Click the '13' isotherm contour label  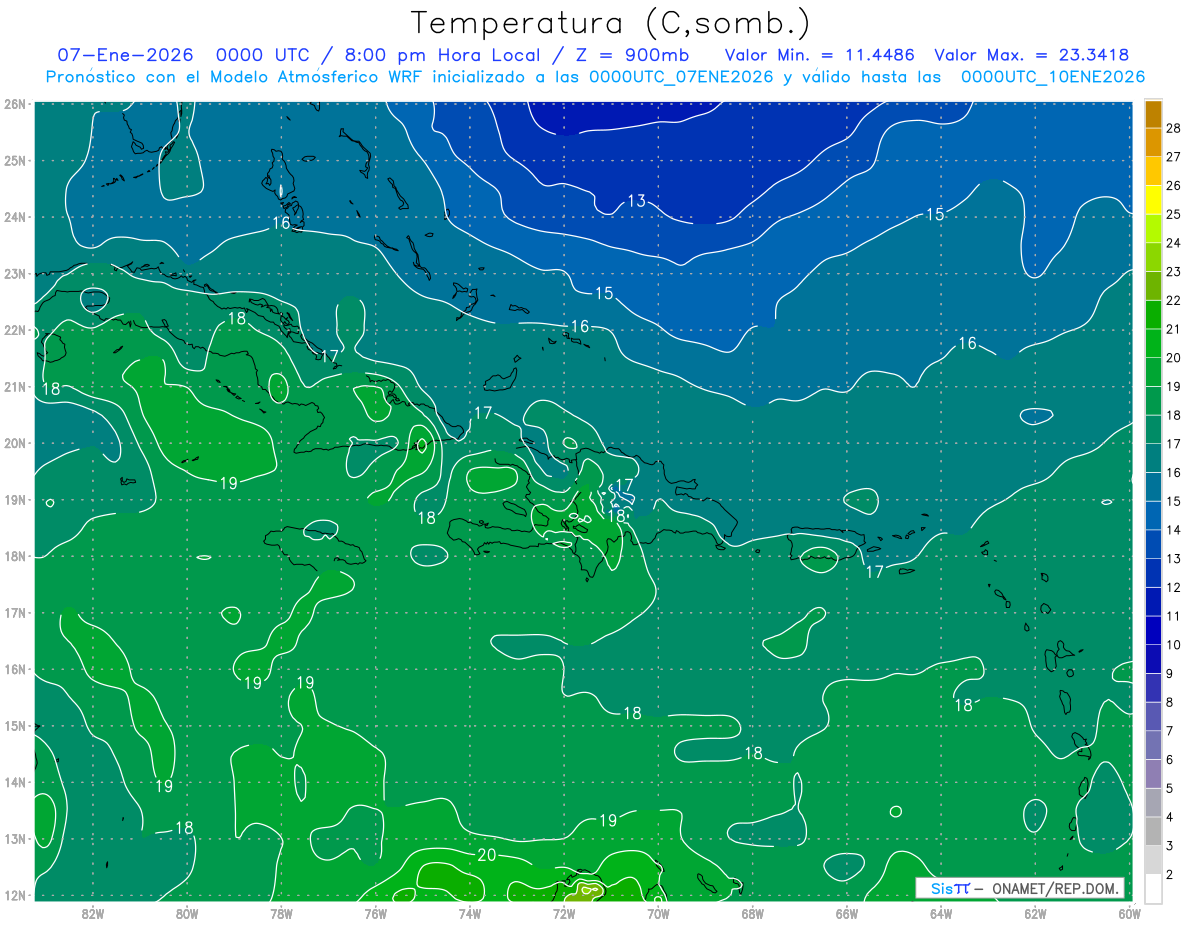pyautogui.click(x=636, y=201)
